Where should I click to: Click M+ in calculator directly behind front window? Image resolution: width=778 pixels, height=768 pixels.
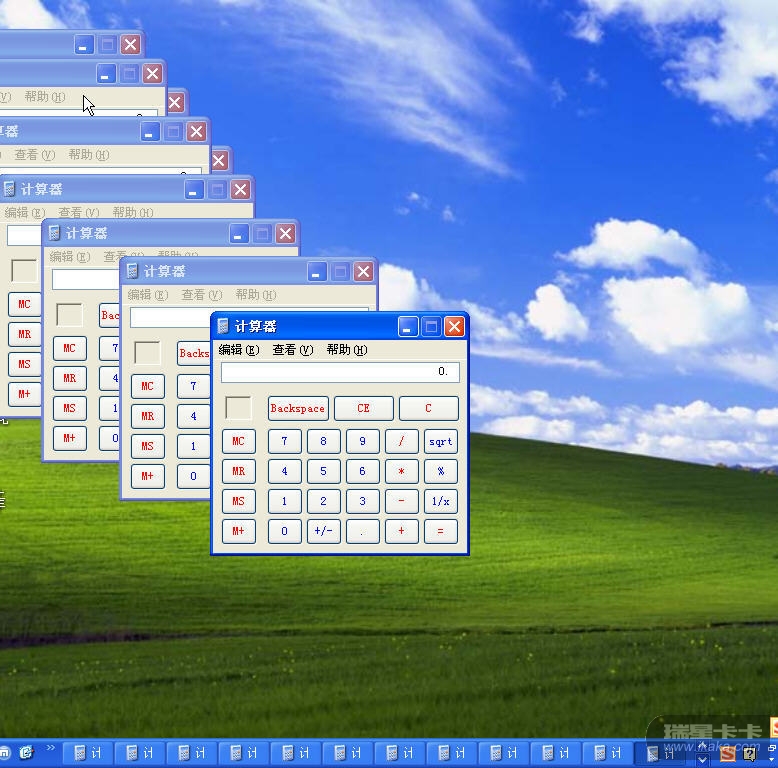click(x=148, y=476)
